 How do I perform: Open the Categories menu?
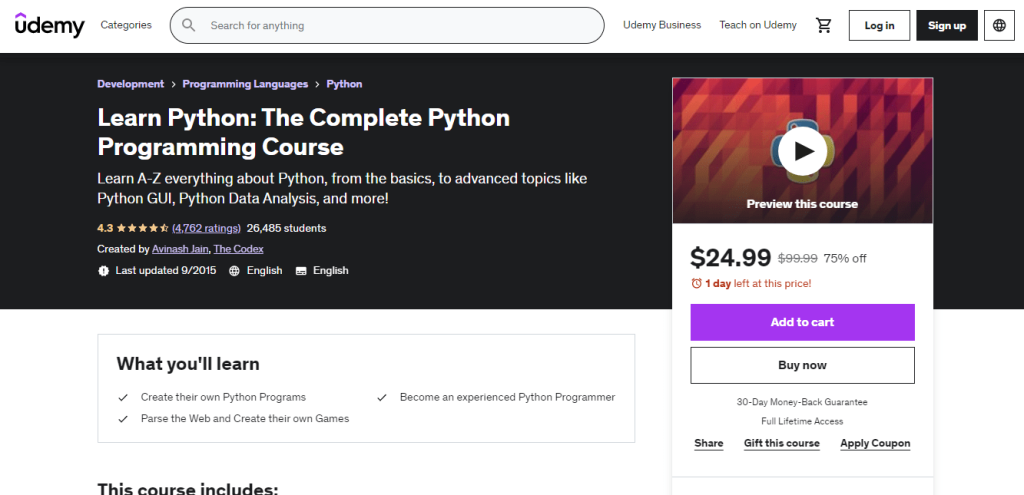click(x=126, y=25)
